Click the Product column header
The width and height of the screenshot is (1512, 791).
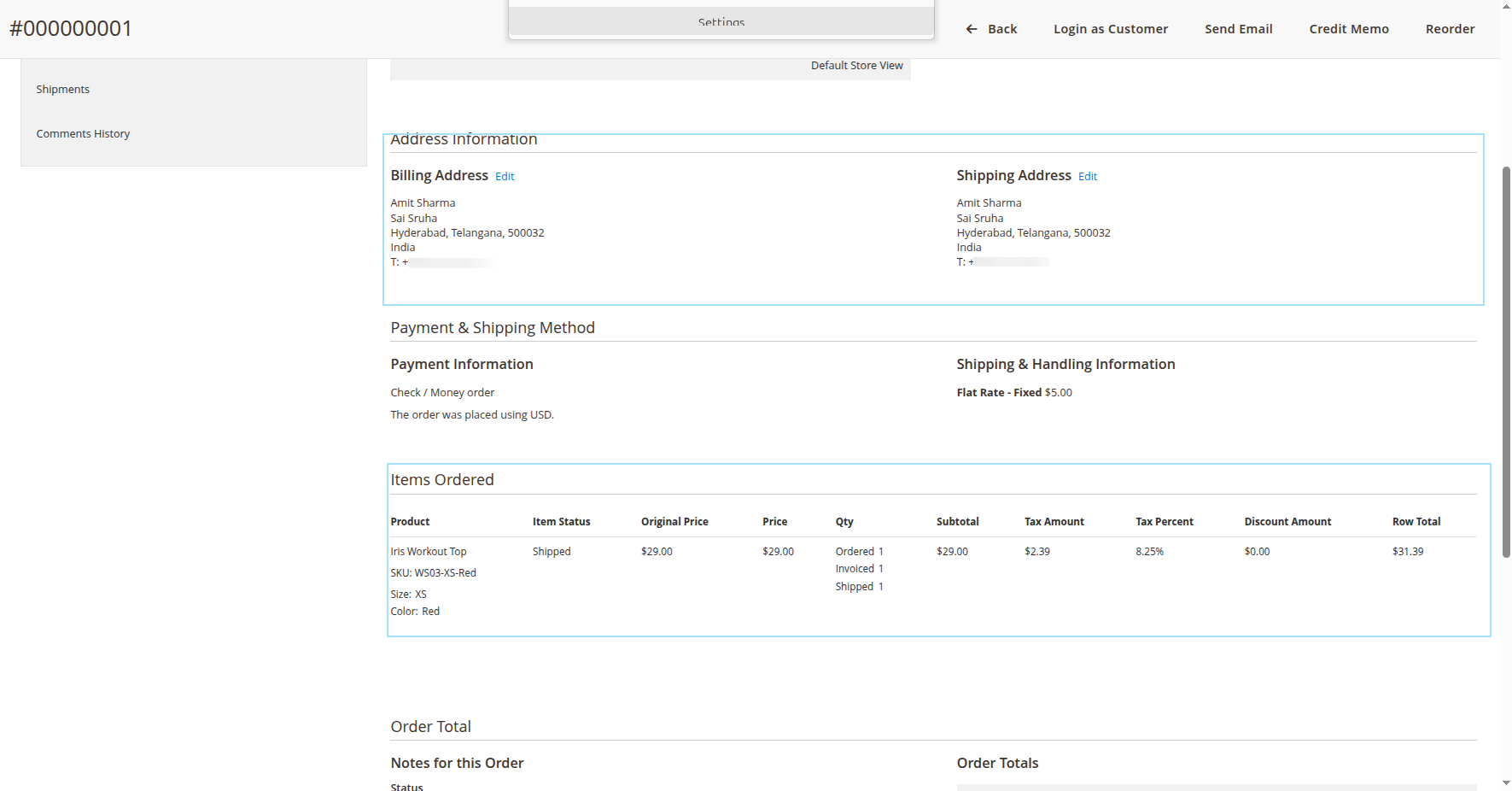tap(410, 522)
